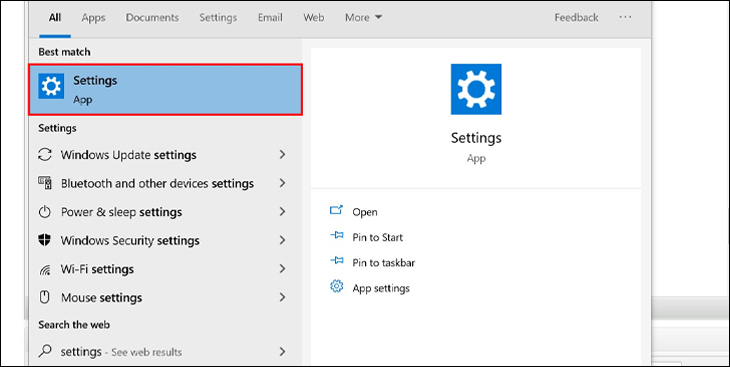The height and width of the screenshot is (367, 730).
Task: Click the Mouse settings mouse icon
Action: pyautogui.click(x=45, y=298)
